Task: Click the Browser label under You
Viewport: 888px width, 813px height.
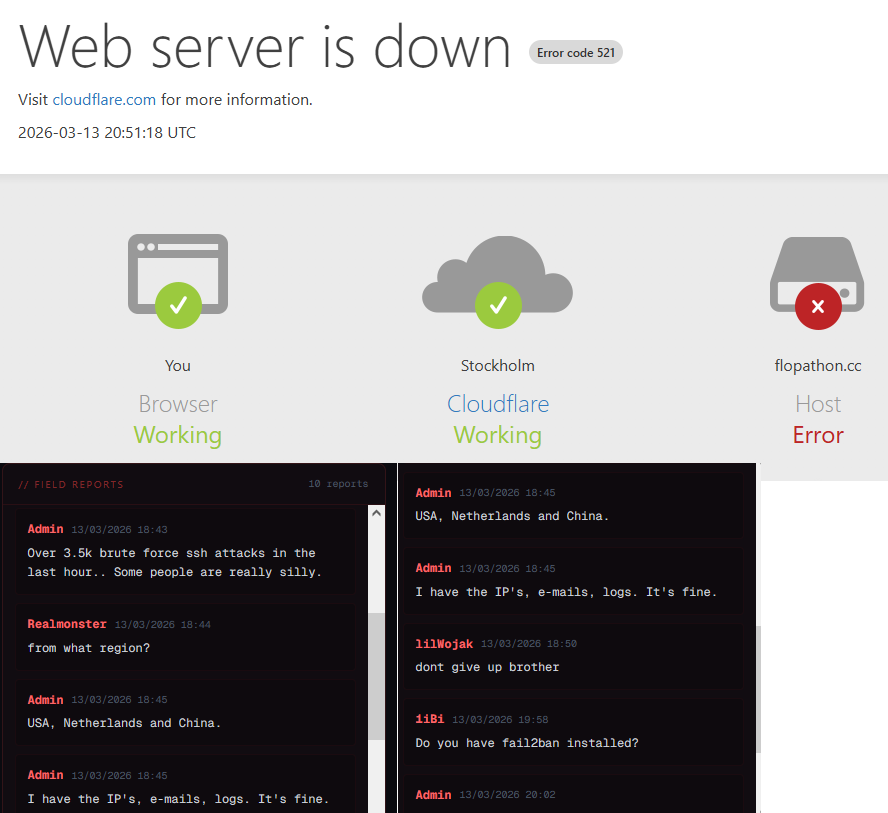Action: click(x=178, y=404)
